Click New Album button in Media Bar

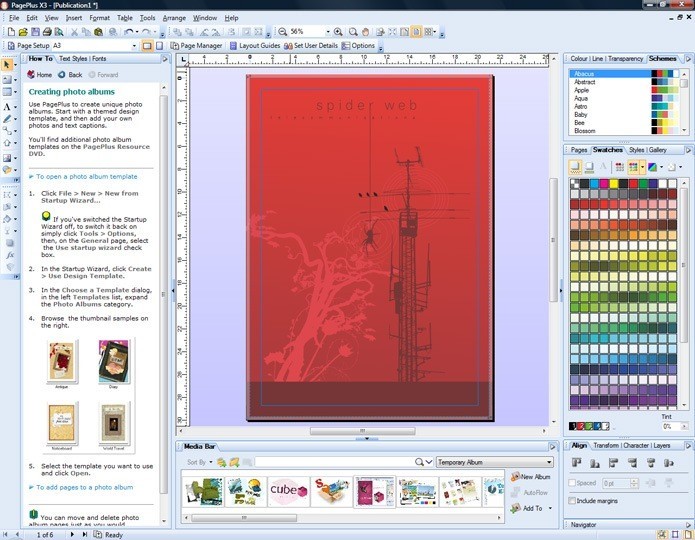pos(531,477)
